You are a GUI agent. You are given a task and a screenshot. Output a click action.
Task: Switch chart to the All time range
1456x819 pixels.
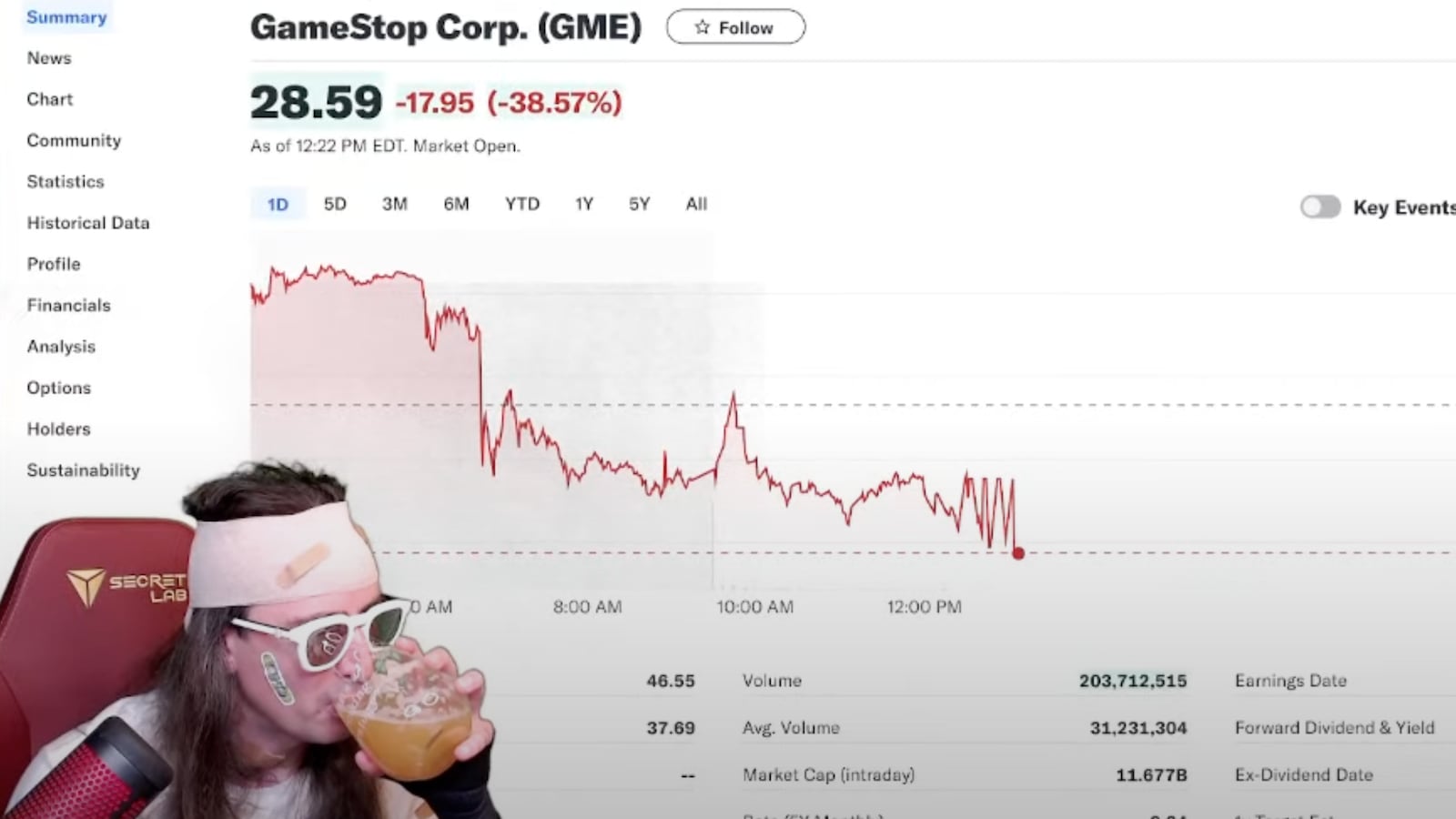(696, 204)
